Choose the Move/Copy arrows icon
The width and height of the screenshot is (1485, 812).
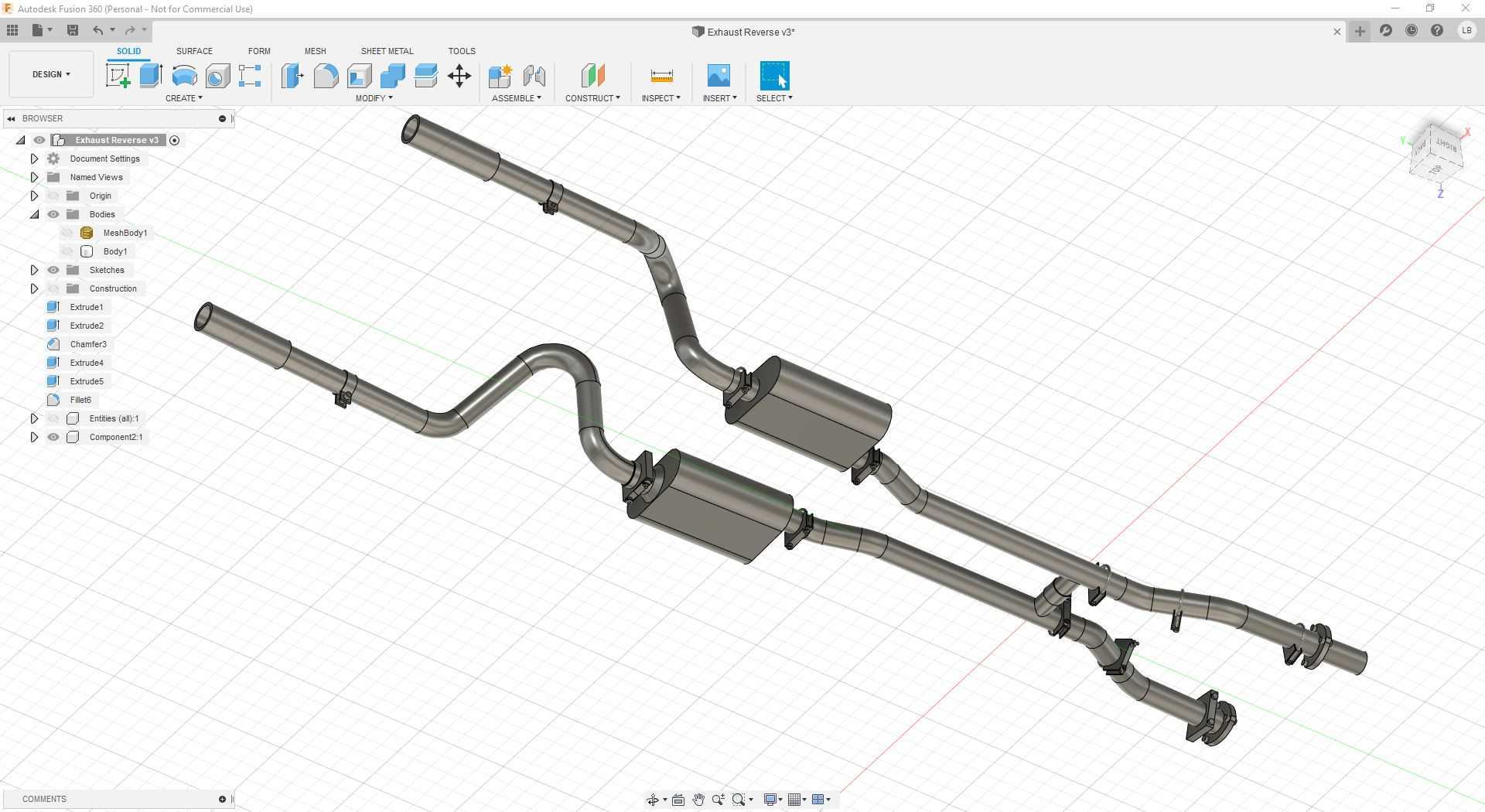tap(459, 76)
